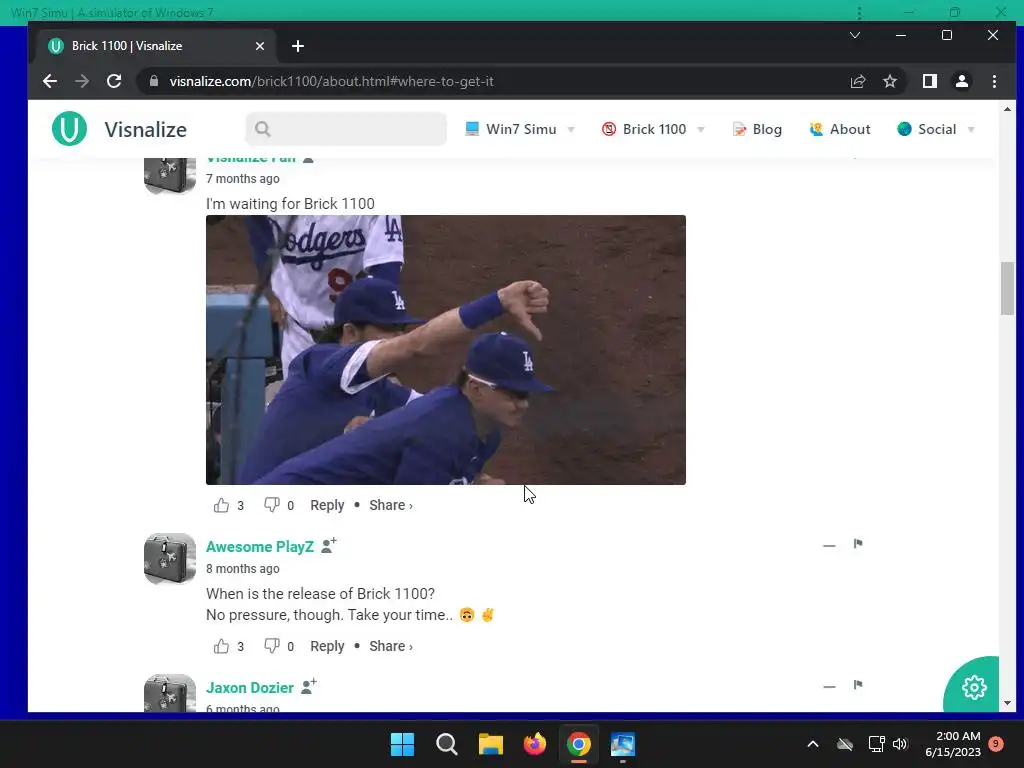This screenshot has height=768, width=1024.
Task: View site security lock info
Action: coord(154,81)
